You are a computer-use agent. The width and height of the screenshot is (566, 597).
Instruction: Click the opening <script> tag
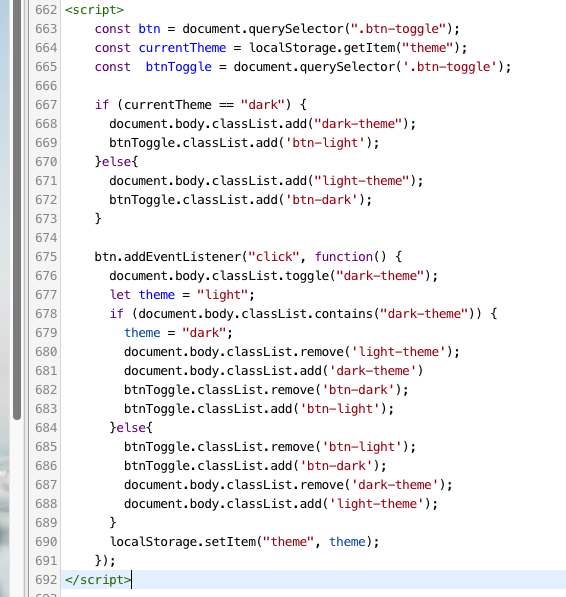tap(94, 10)
